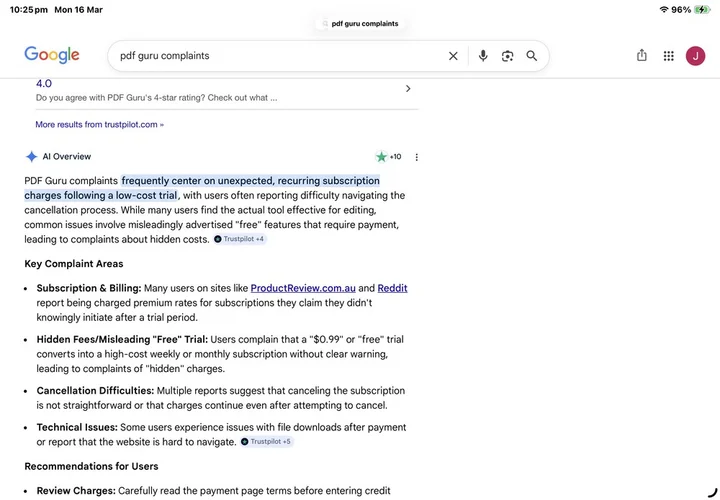Tap the Mon 16 Mar date

point(79,10)
